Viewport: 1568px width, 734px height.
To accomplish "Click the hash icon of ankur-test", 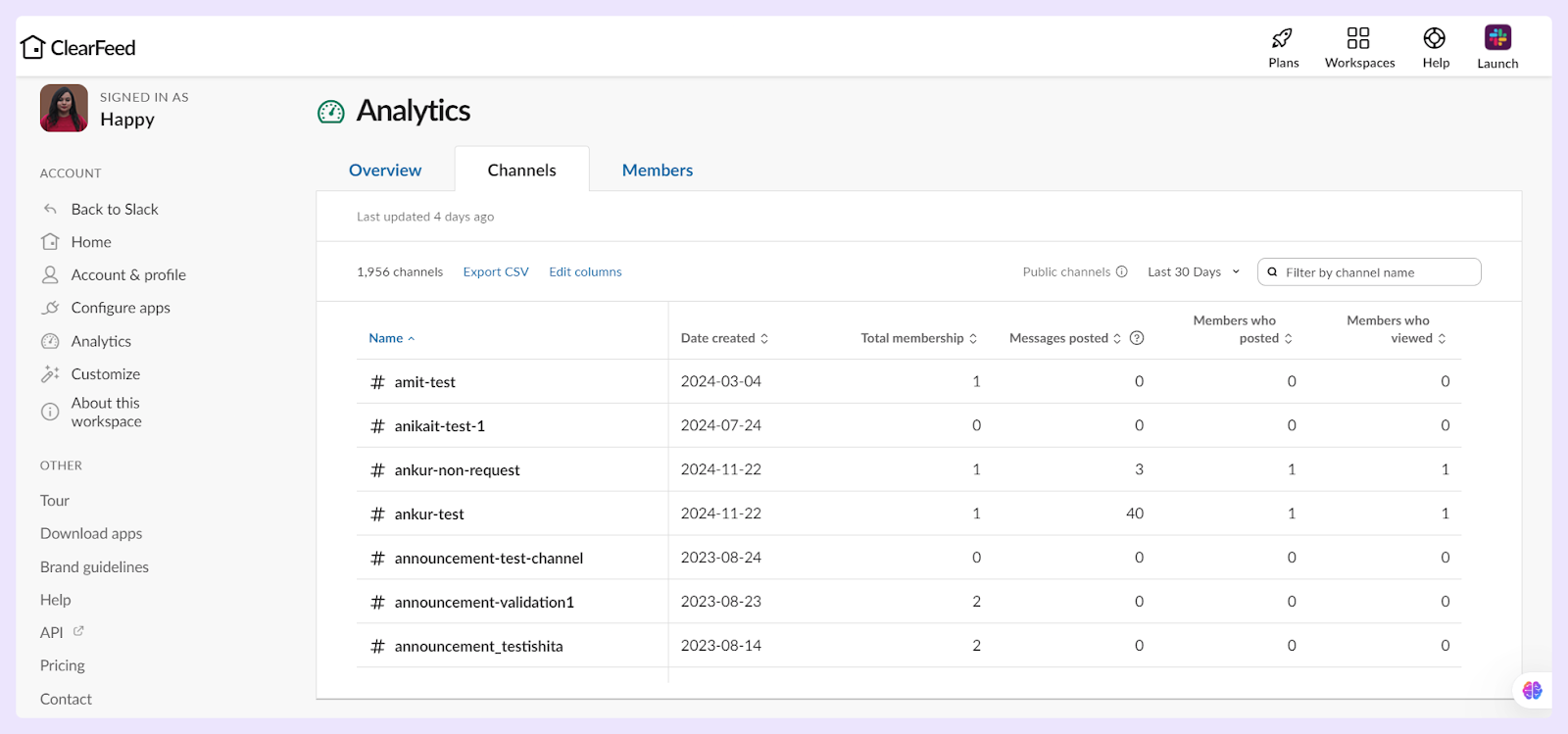I will [x=377, y=514].
